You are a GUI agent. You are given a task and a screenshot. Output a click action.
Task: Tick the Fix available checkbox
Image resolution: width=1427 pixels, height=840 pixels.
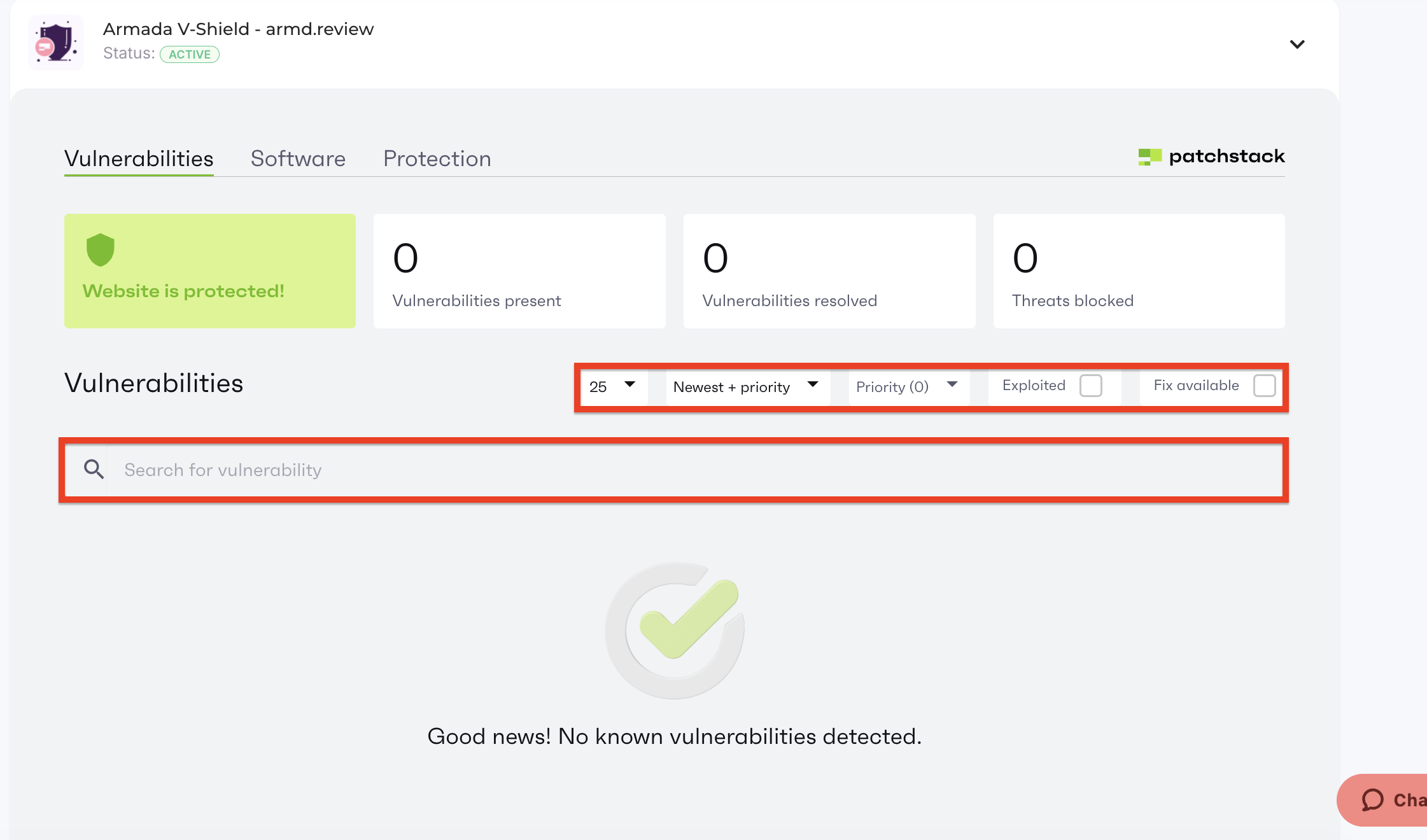1264,386
